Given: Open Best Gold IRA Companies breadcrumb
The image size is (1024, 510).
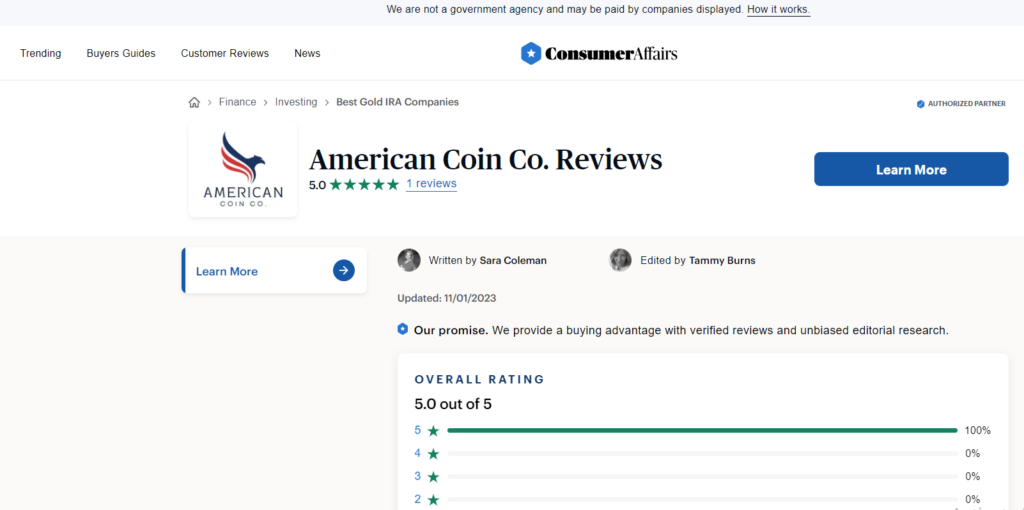Looking at the screenshot, I should [397, 103].
